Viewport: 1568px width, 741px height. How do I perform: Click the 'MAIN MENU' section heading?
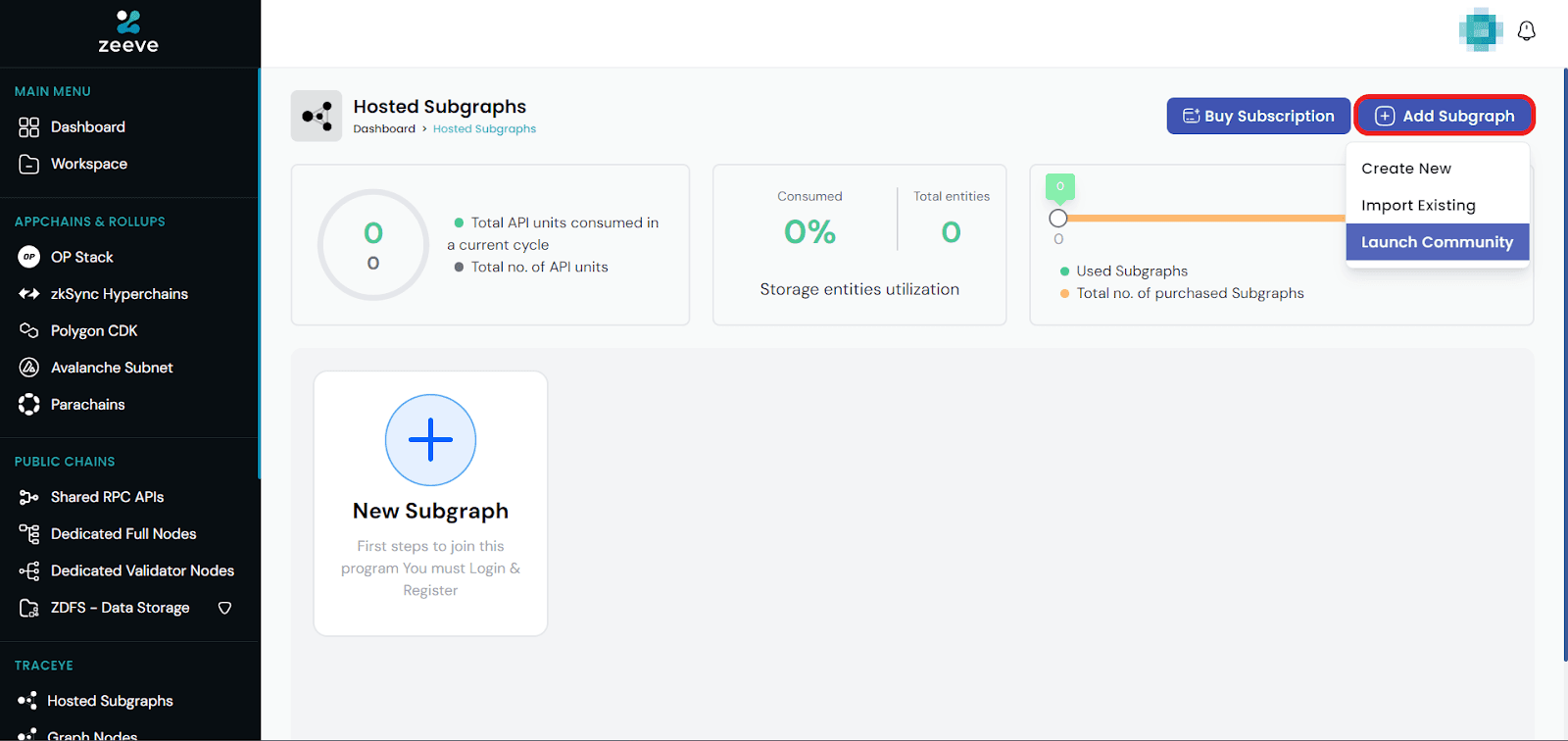coord(53,91)
